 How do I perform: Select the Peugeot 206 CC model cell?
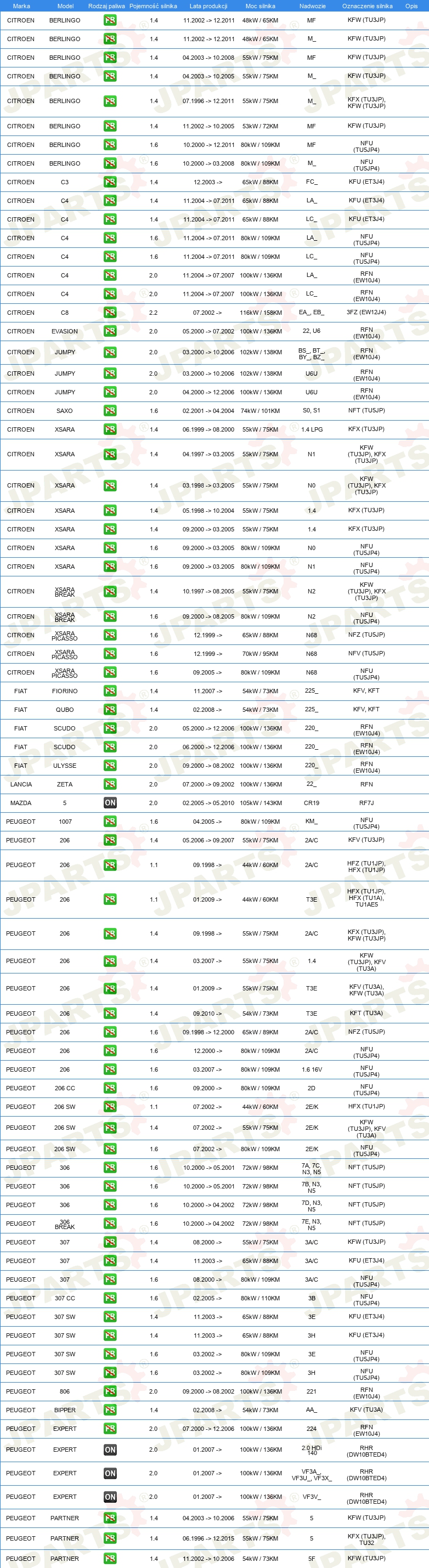[65, 1088]
